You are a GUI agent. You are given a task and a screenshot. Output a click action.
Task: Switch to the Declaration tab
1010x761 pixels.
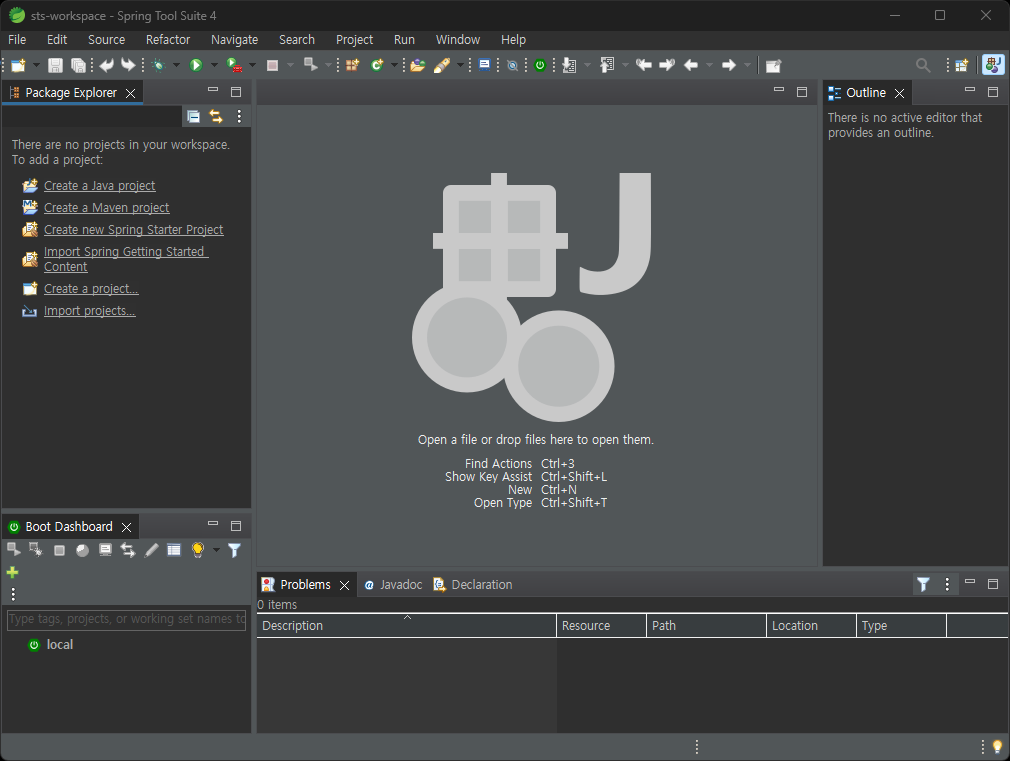tap(473, 584)
